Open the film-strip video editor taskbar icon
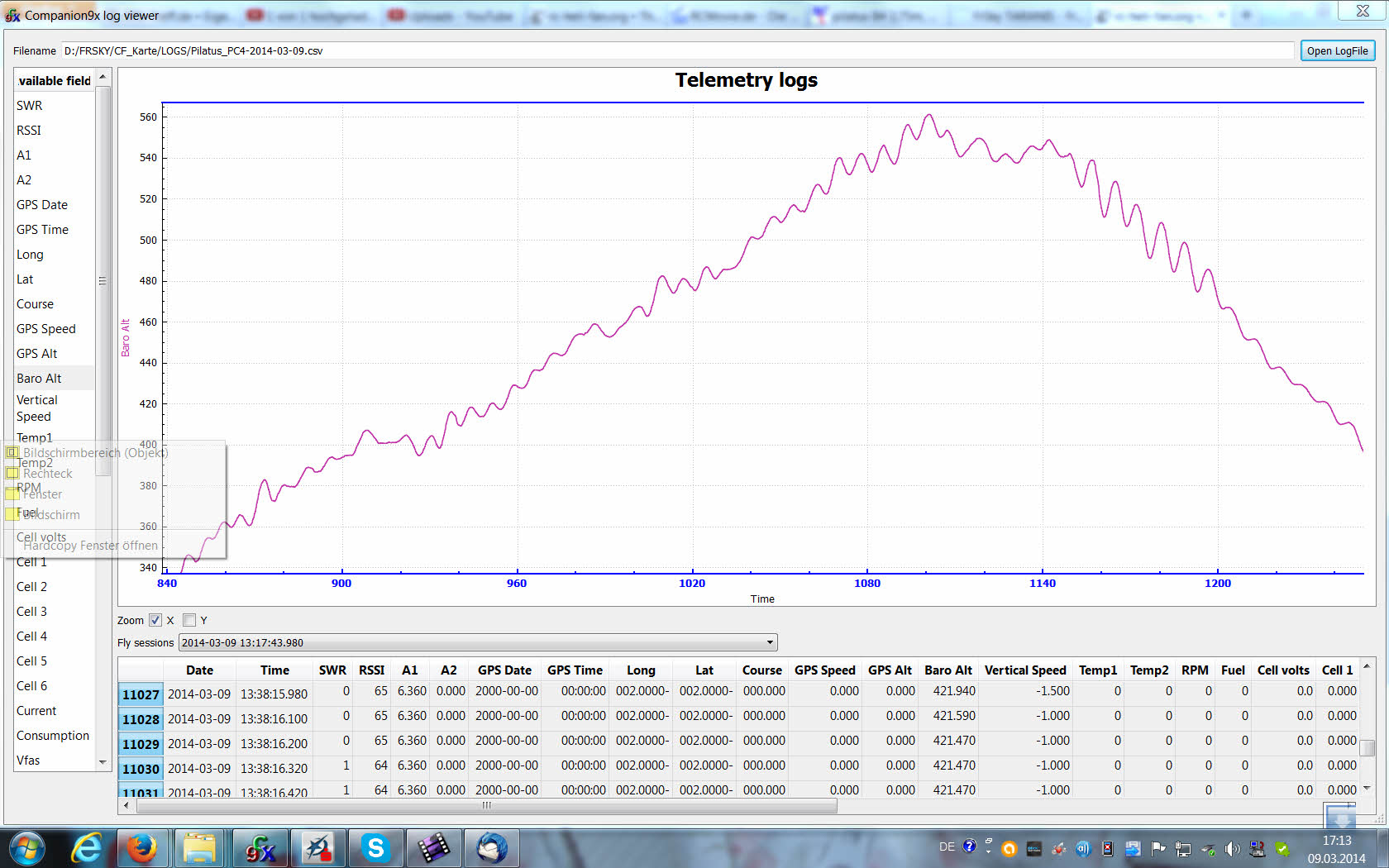 click(433, 848)
